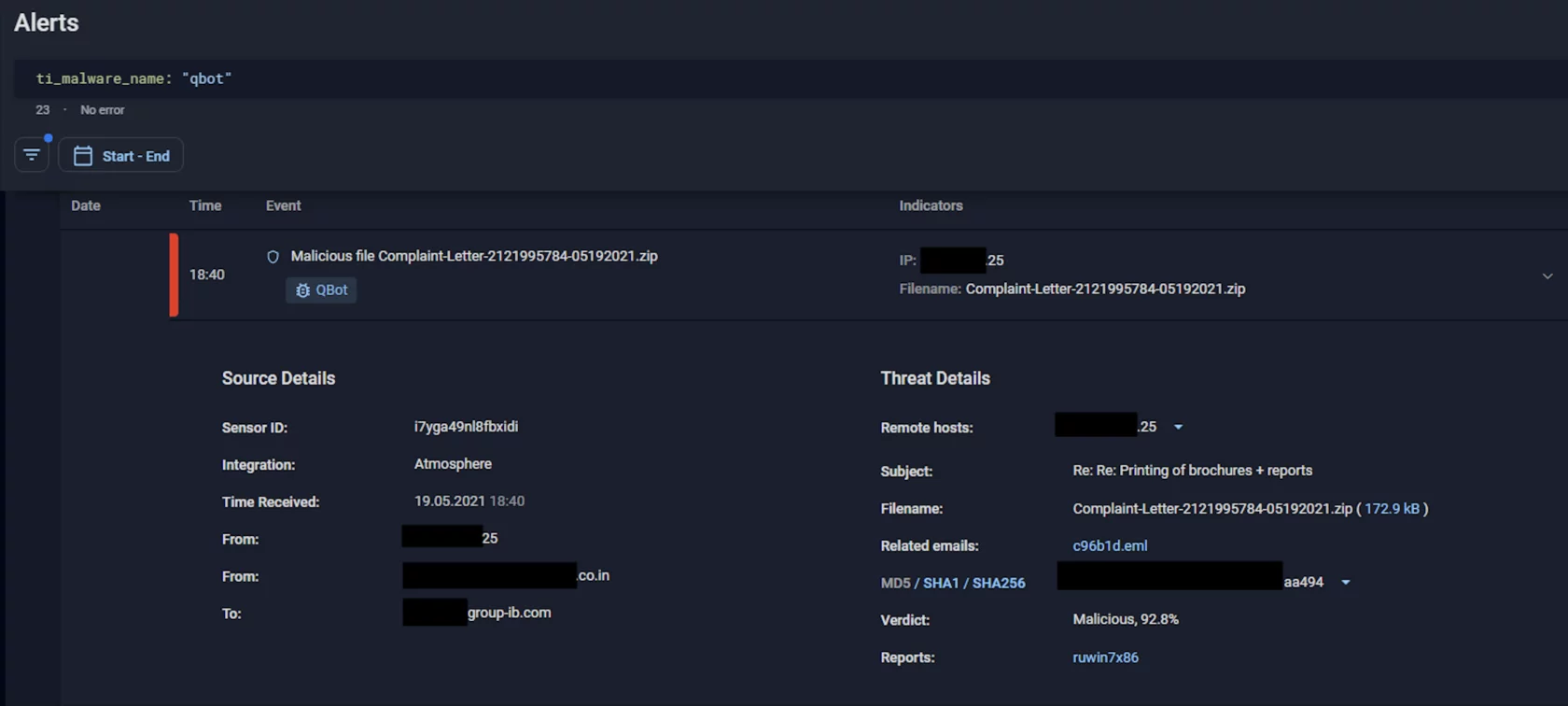Click the 172.9 kB file size link
The width and height of the screenshot is (1568, 706).
1392,509
